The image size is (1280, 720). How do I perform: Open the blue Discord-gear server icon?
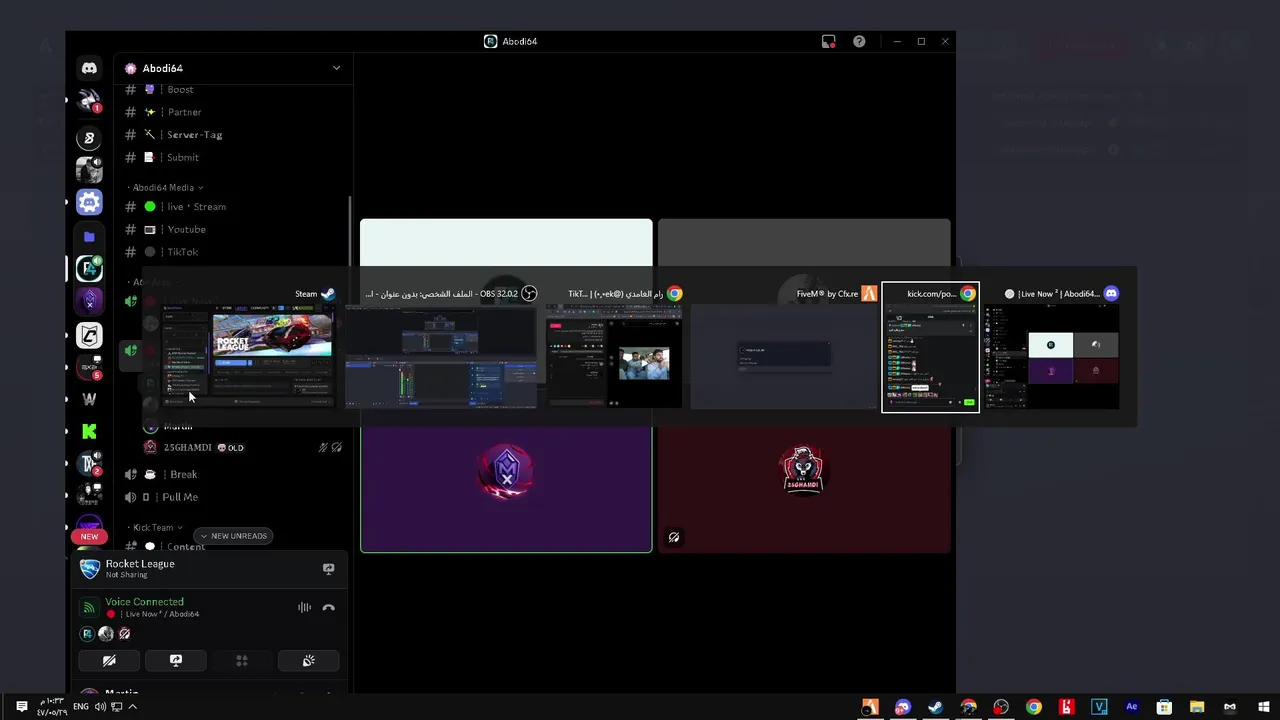[89, 203]
